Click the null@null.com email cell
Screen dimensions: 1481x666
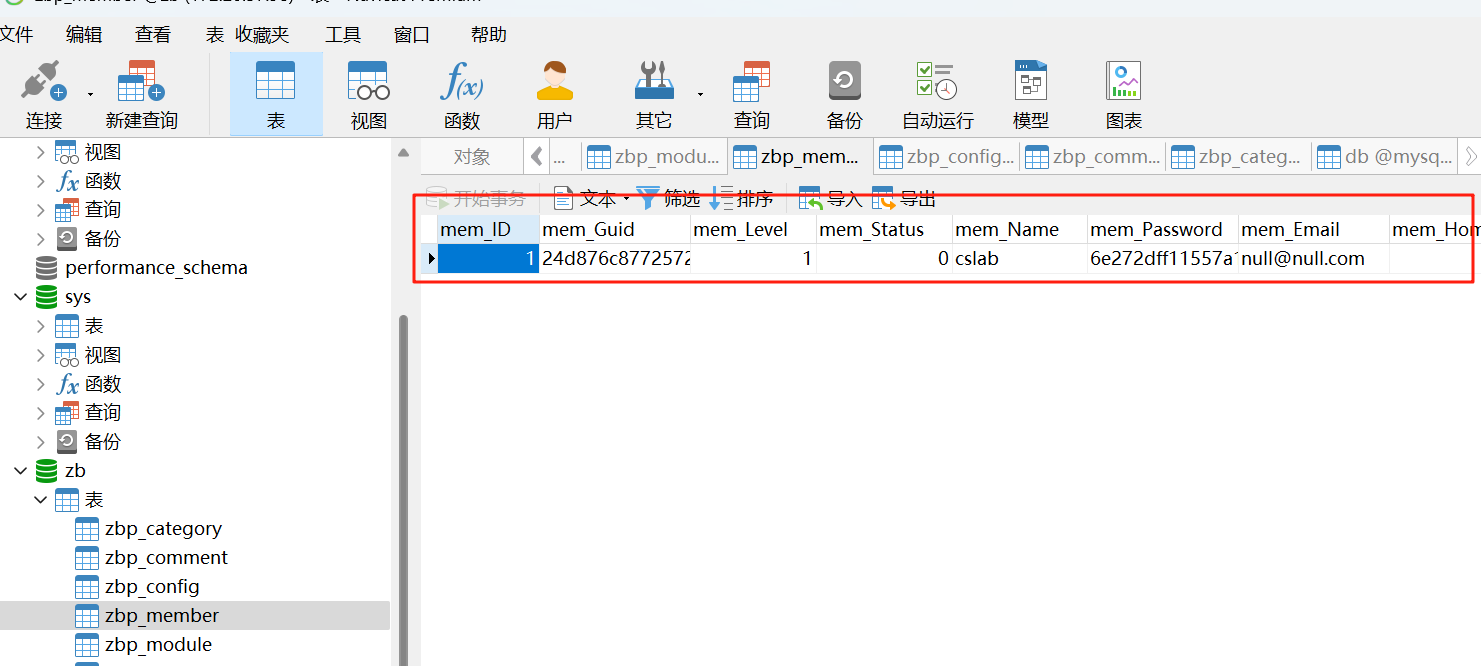pos(1314,259)
